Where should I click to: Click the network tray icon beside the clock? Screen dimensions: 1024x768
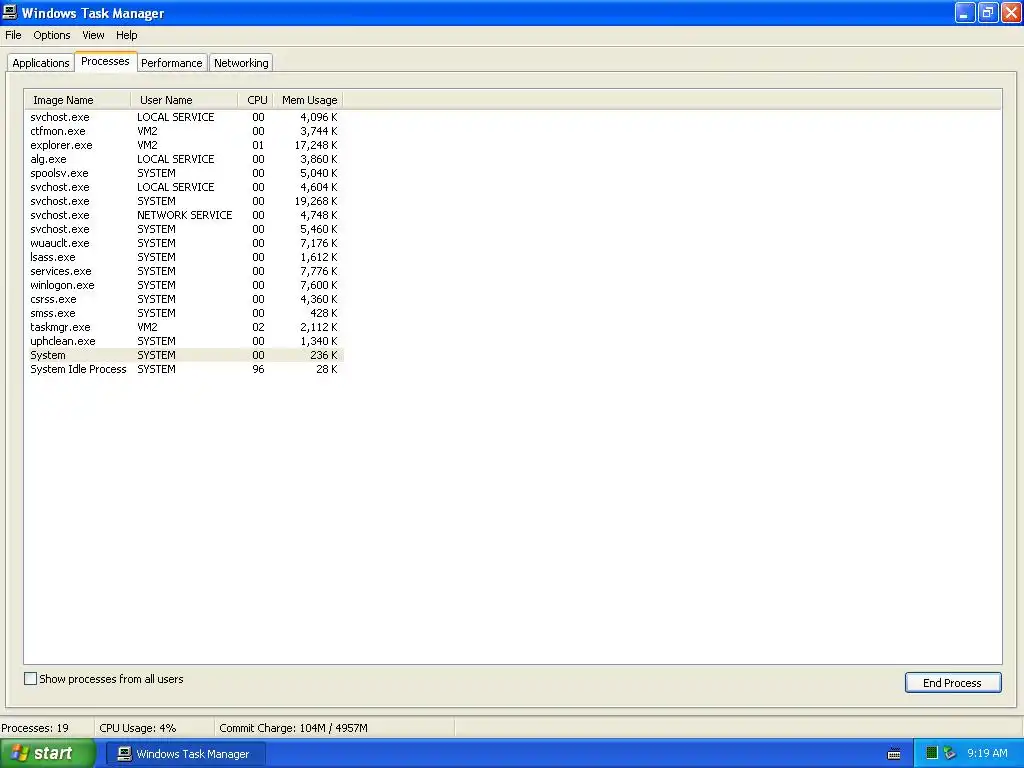pos(950,754)
